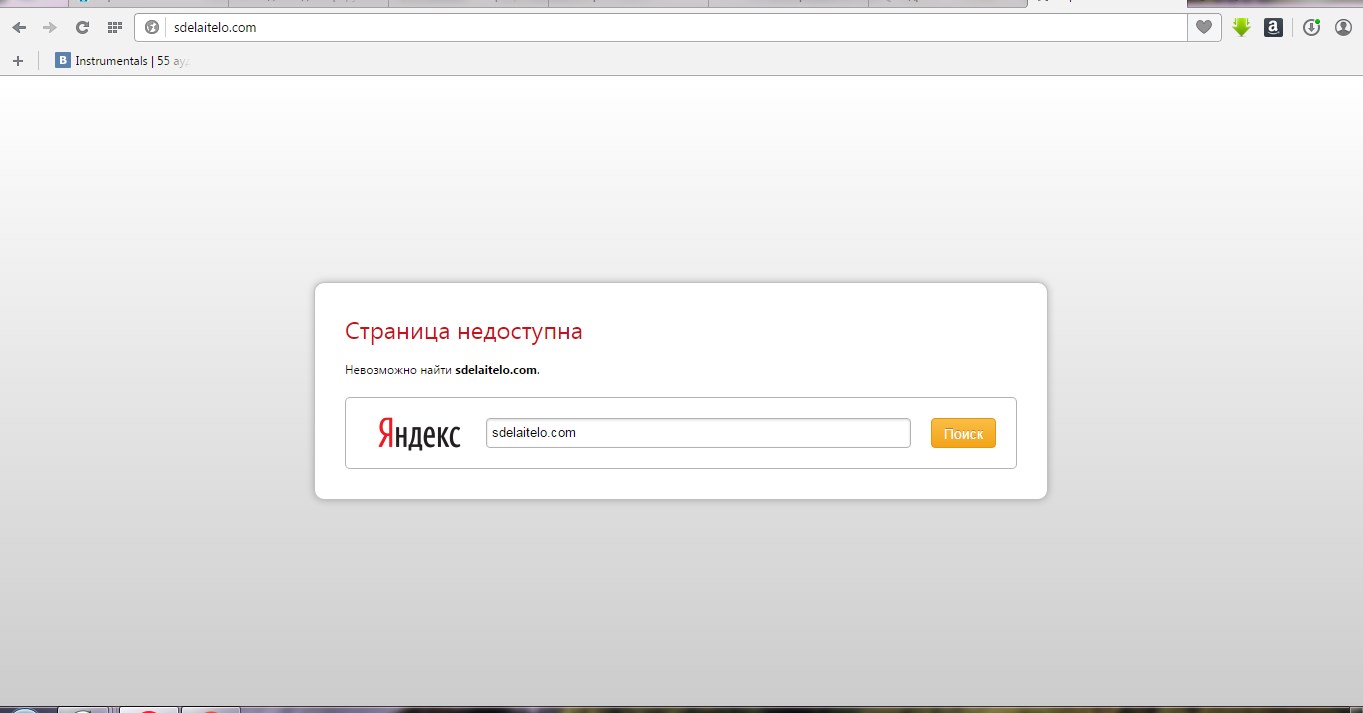
Task: Open the green download arrow extension
Action: coord(1241,28)
